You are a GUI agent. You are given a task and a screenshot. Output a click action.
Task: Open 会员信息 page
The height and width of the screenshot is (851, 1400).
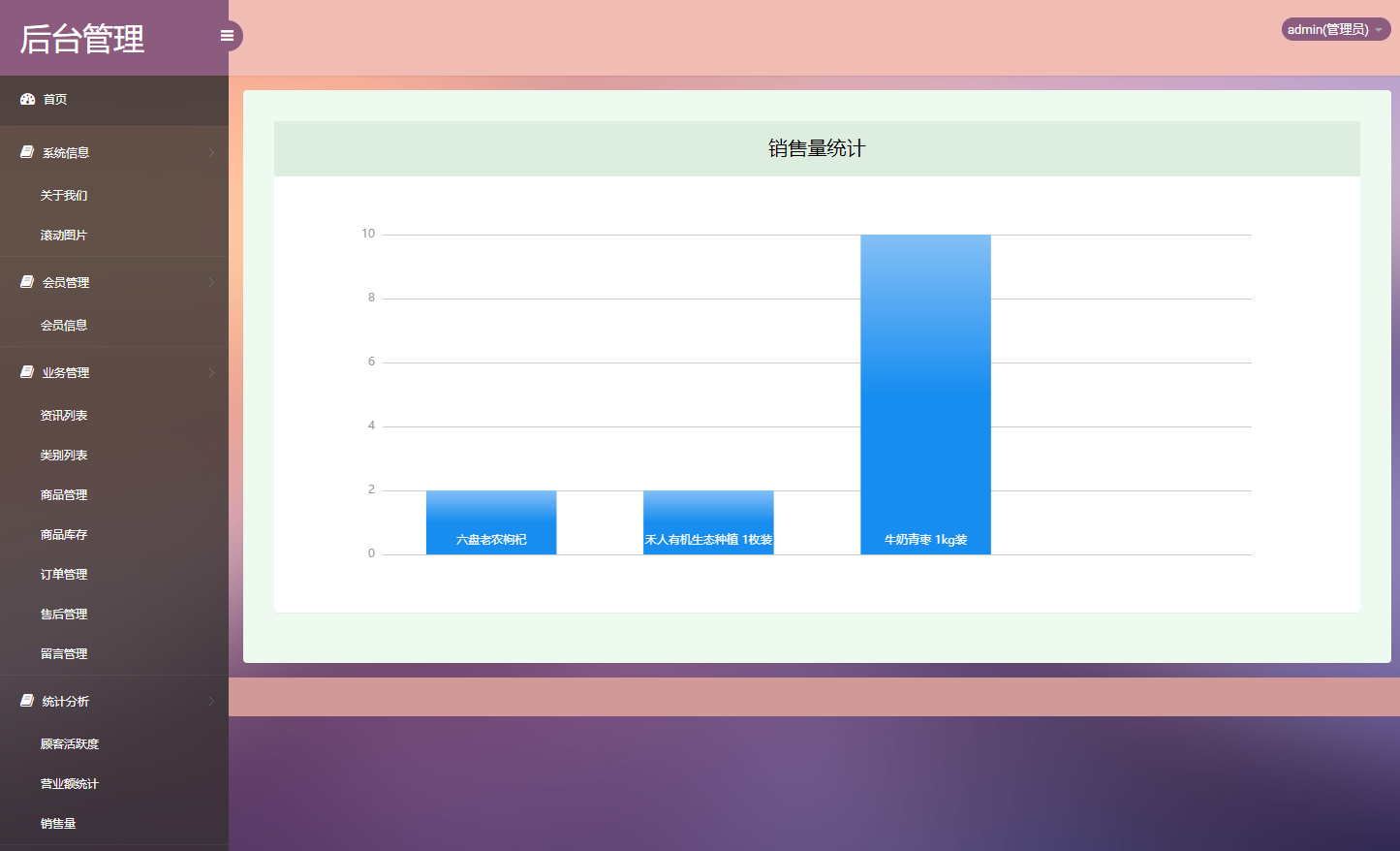(64, 326)
